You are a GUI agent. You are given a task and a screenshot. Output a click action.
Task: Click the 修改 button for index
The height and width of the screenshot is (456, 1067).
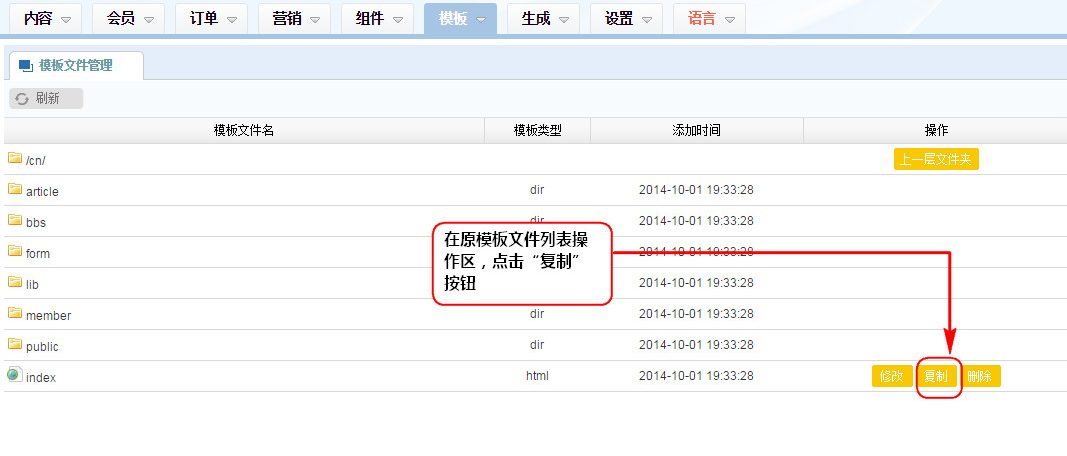(x=892, y=376)
